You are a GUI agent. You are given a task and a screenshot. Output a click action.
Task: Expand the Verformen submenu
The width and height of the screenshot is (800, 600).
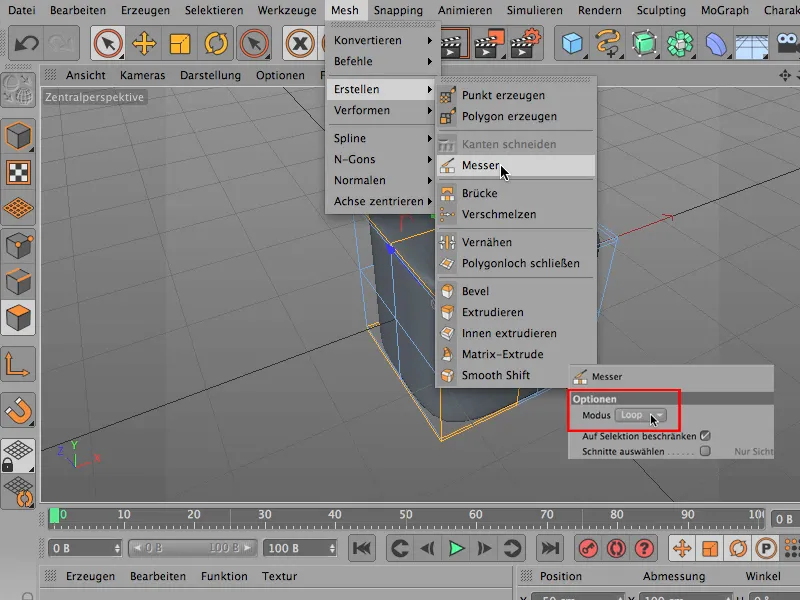[x=383, y=110]
